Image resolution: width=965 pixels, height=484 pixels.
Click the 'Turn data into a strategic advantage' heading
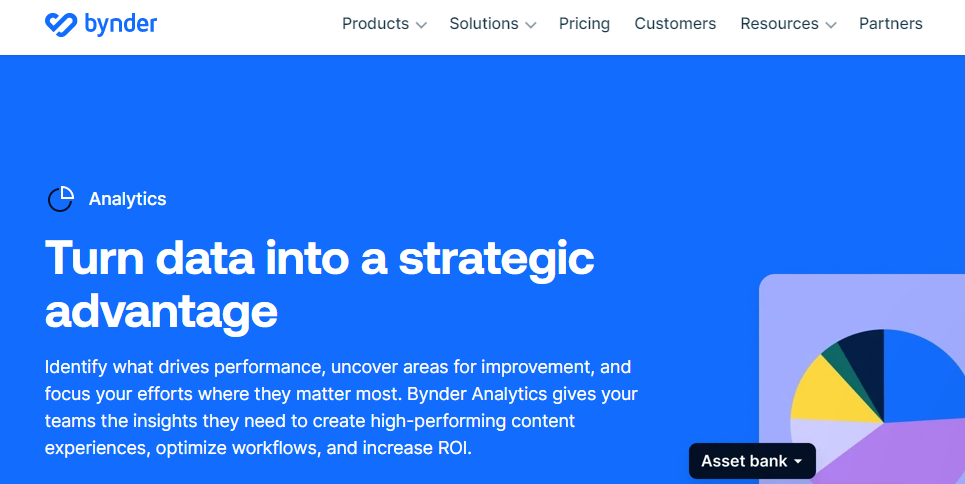point(320,284)
